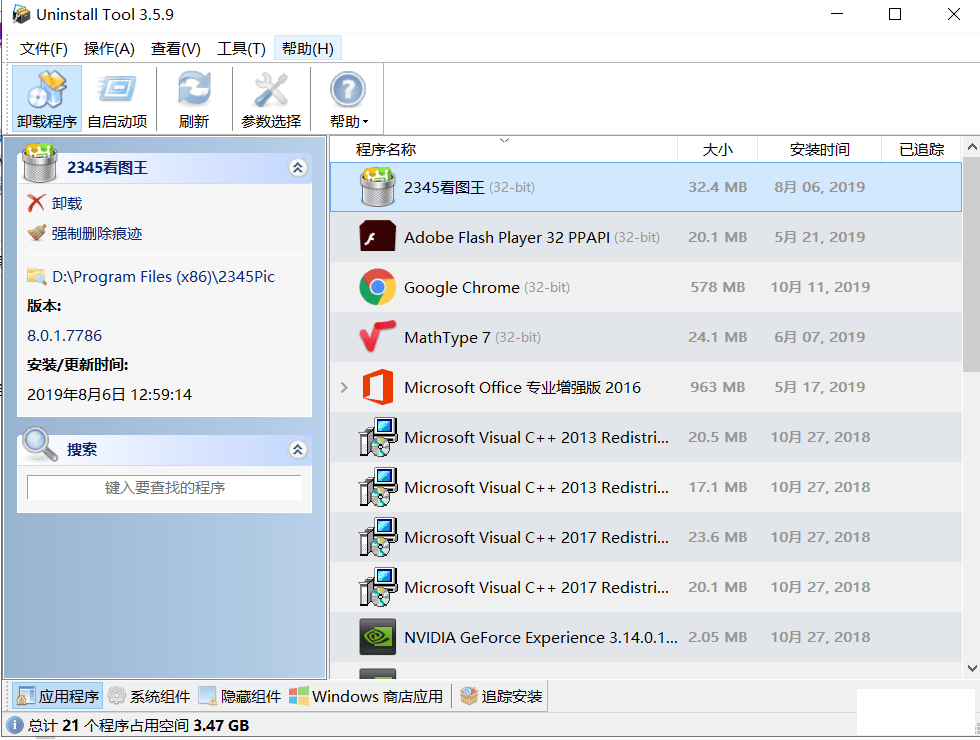Image resolution: width=980 pixels, height=740 pixels.
Task: Switch to the 应用程序 tab
Action: 58,696
